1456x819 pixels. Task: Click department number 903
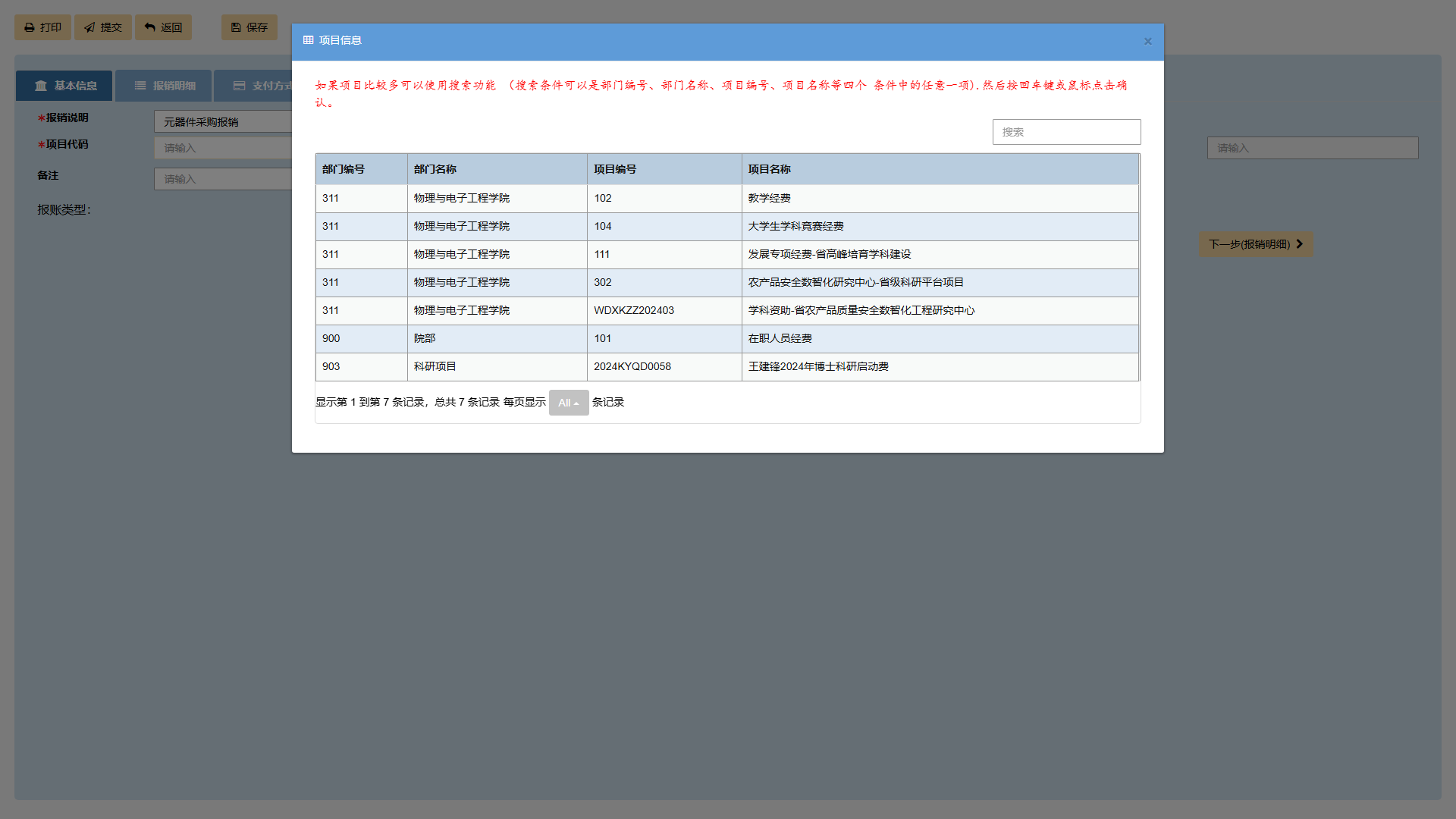coord(331,366)
